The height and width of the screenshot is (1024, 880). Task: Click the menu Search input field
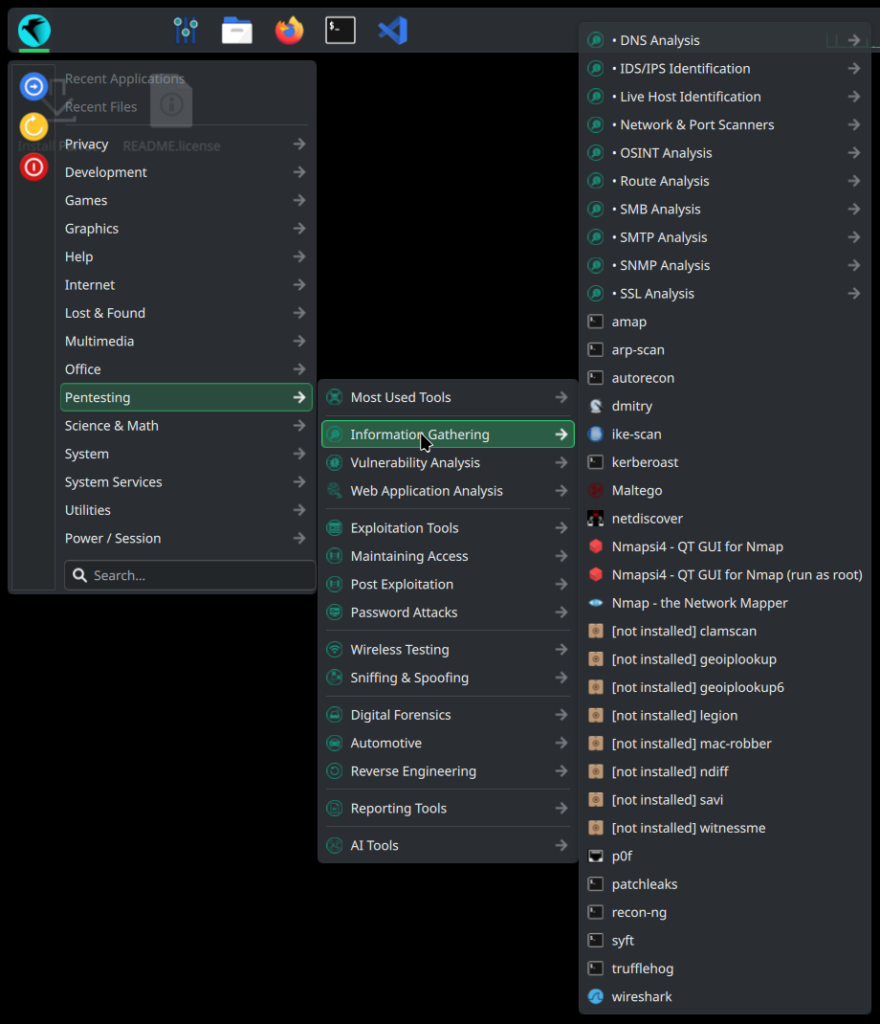coord(189,575)
